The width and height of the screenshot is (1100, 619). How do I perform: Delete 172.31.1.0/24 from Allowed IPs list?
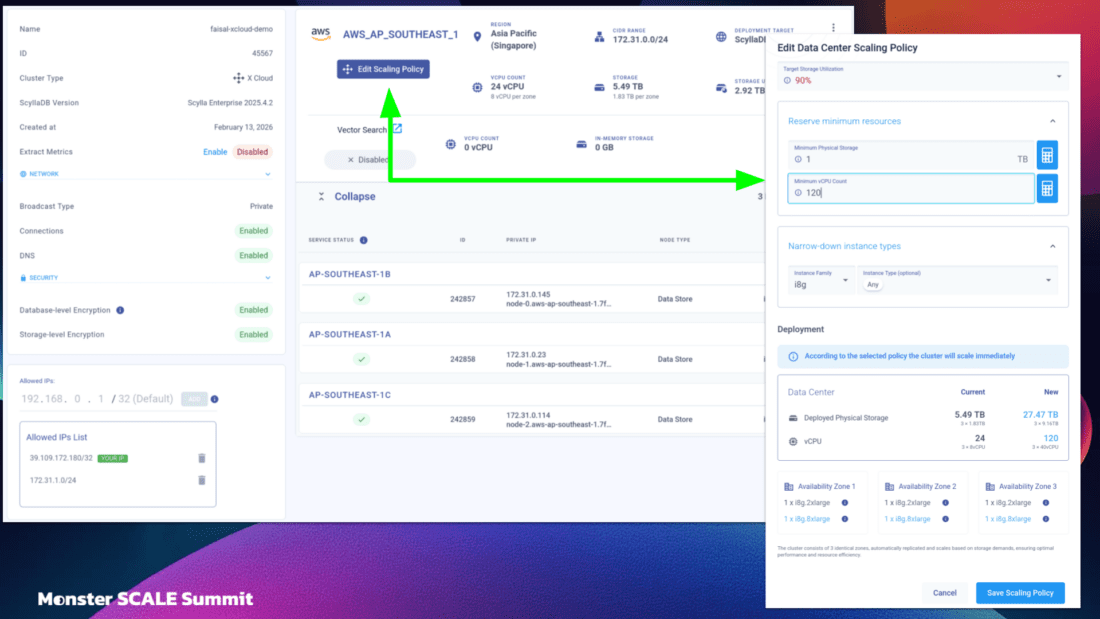tap(201, 480)
